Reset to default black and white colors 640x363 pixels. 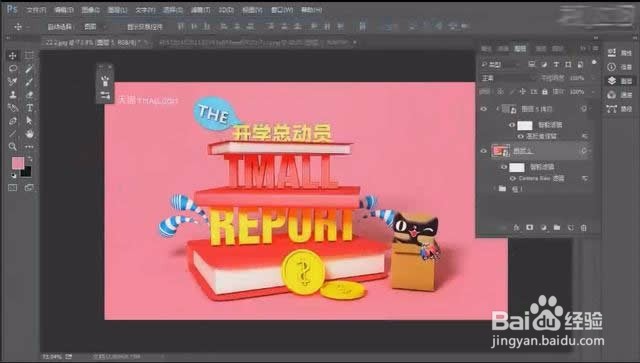click(13, 175)
